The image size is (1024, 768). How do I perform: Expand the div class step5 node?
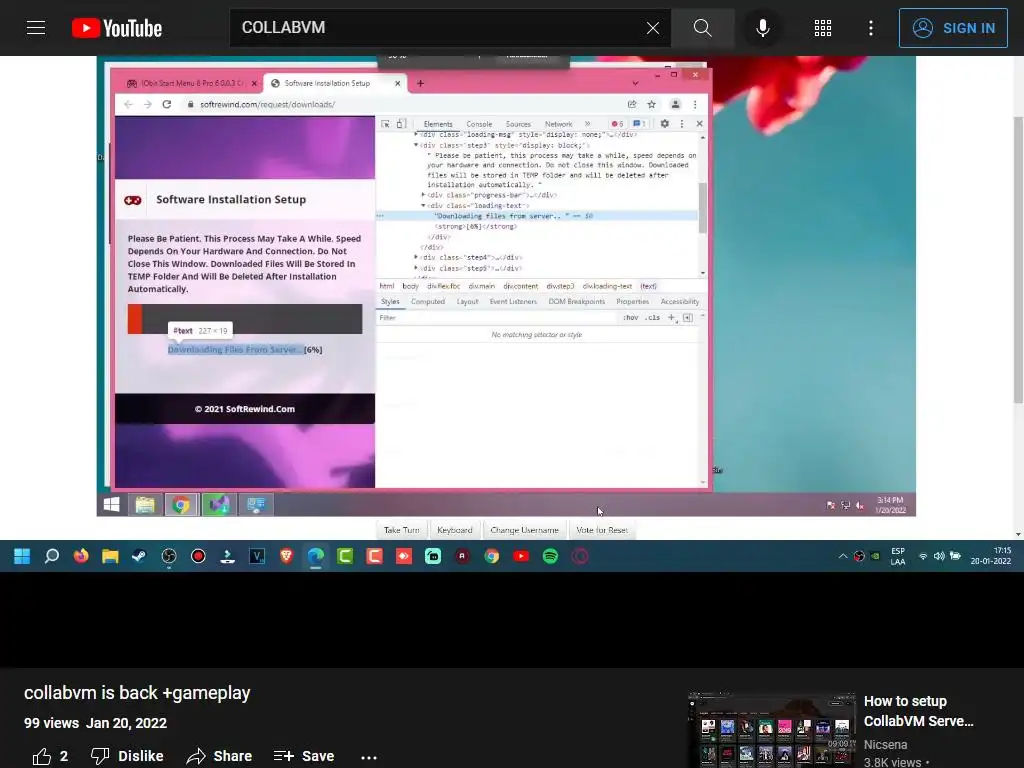pyautogui.click(x=417, y=268)
